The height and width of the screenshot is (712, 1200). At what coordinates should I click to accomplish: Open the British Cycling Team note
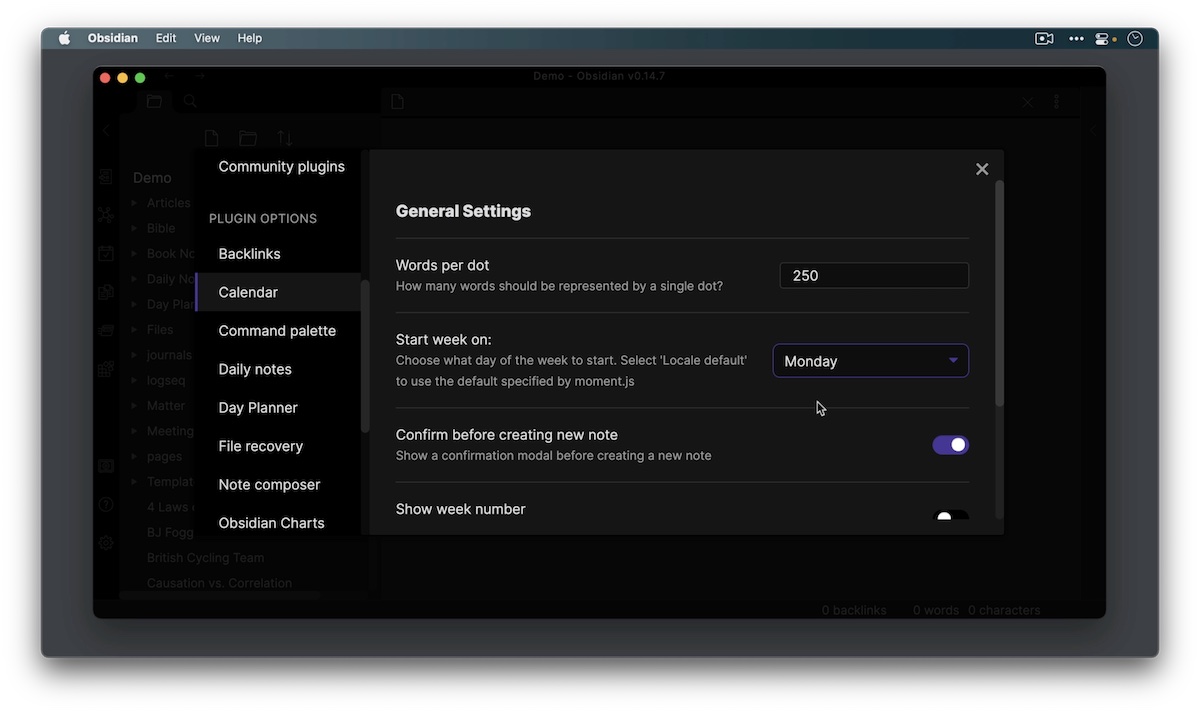point(205,557)
